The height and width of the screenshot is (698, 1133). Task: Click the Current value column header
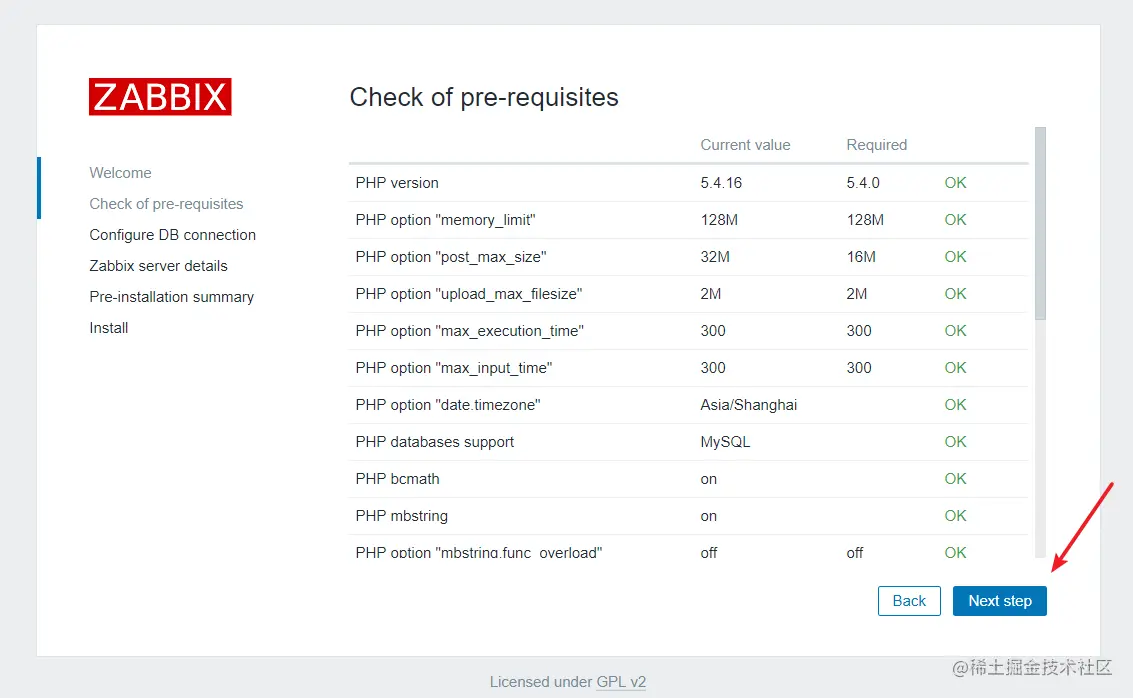click(745, 145)
